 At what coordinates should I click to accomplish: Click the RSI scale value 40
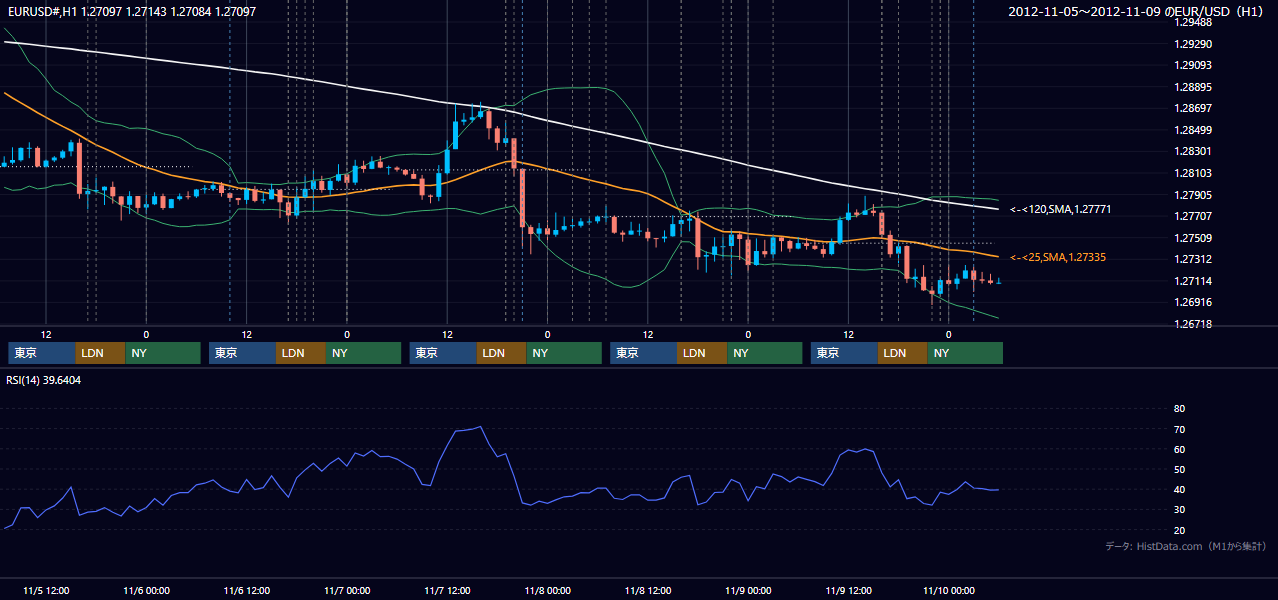click(x=1179, y=490)
